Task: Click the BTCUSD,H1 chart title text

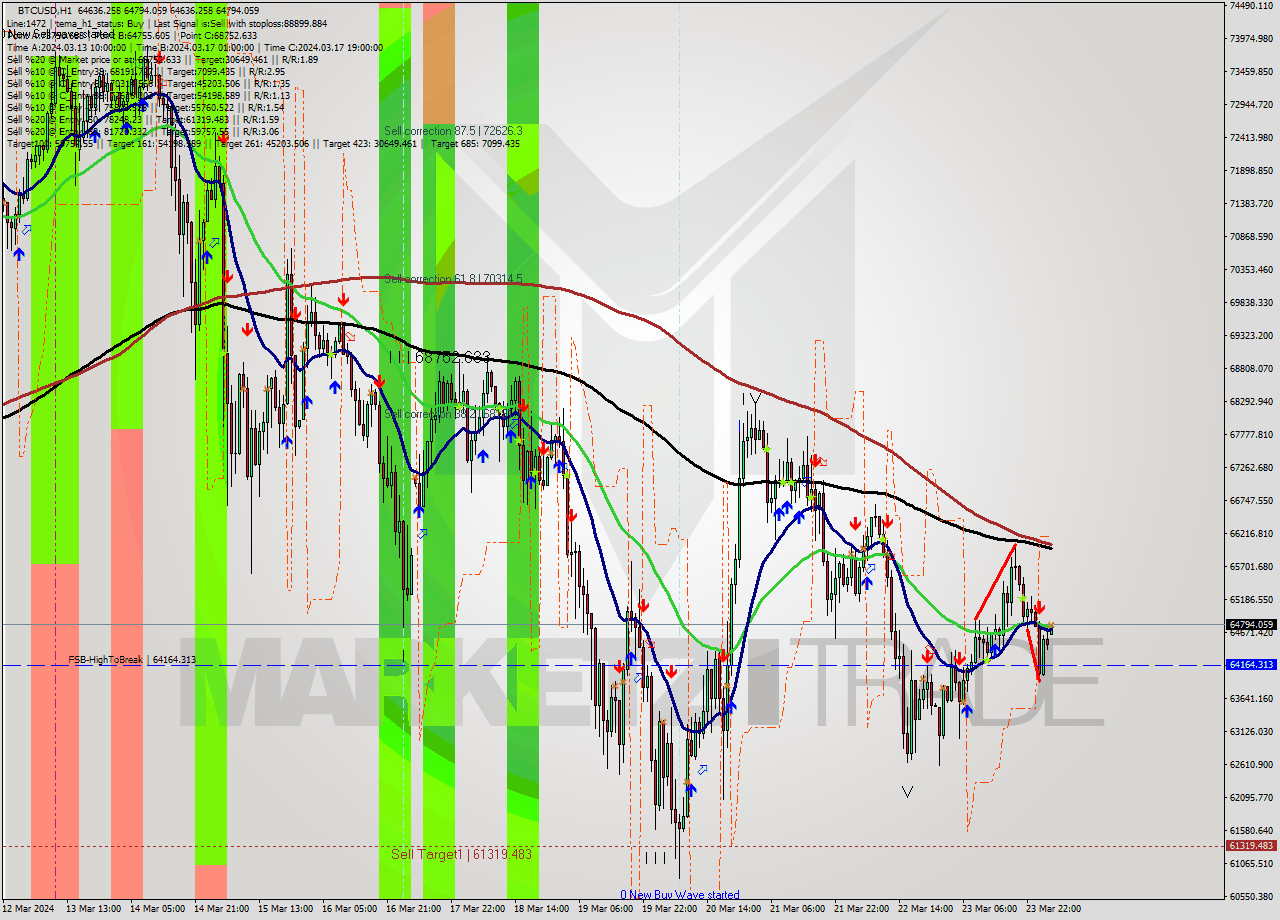Action: click(44, 10)
